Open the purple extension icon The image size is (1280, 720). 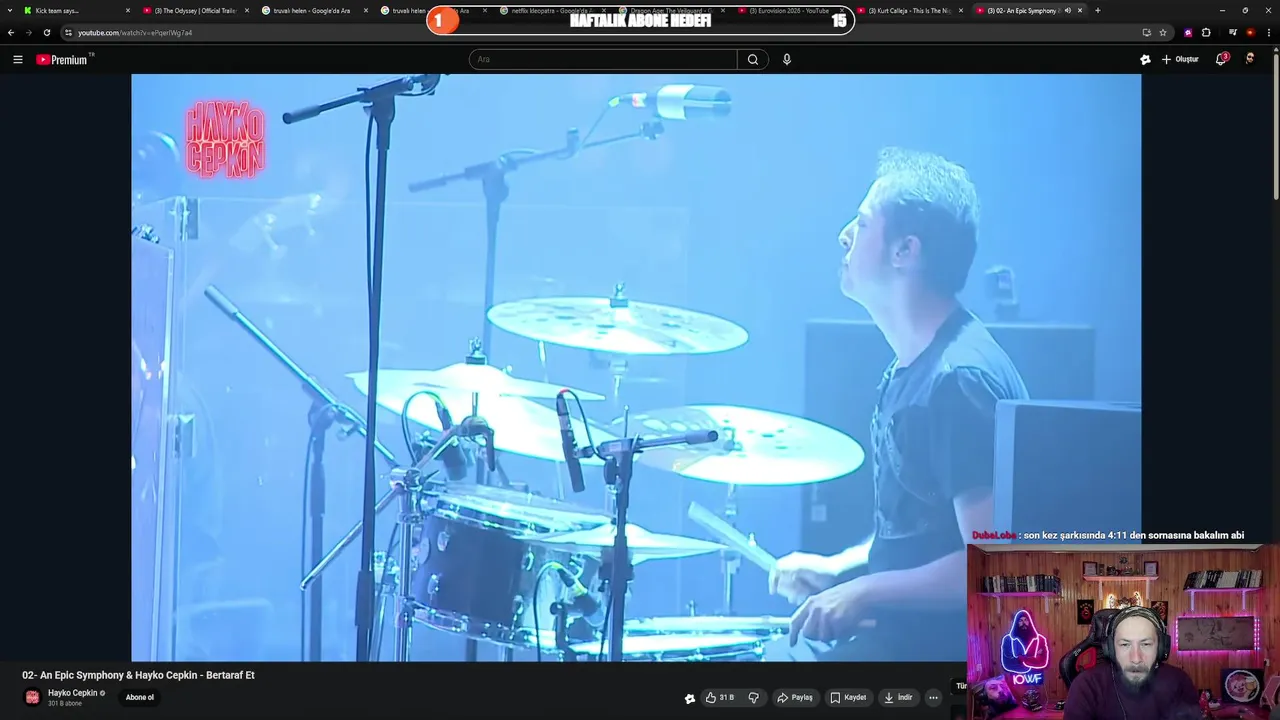pos(1188,32)
